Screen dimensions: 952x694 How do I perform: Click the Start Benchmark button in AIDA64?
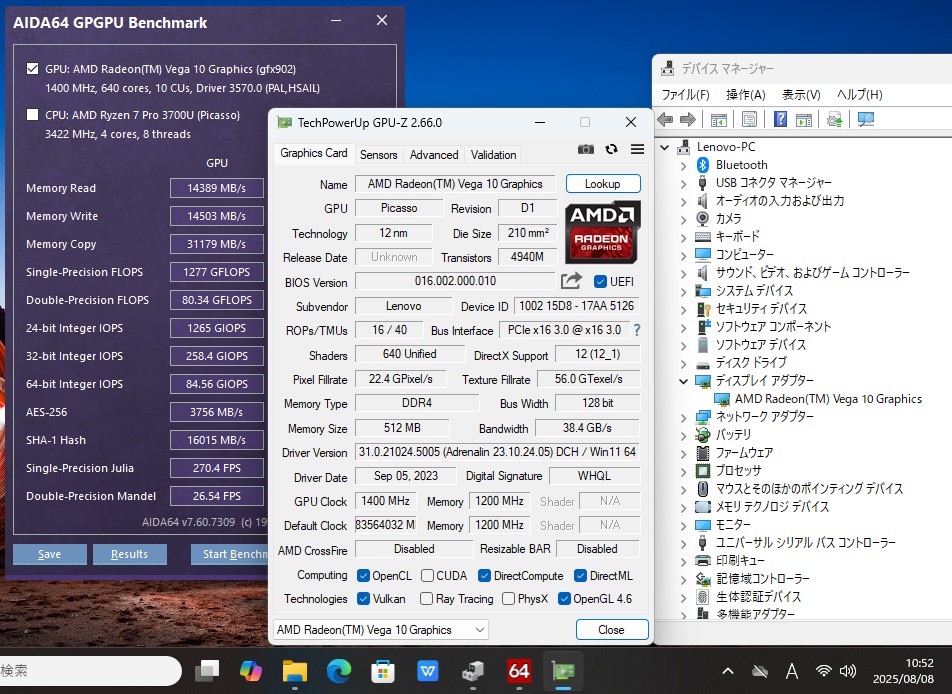[230, 554]
